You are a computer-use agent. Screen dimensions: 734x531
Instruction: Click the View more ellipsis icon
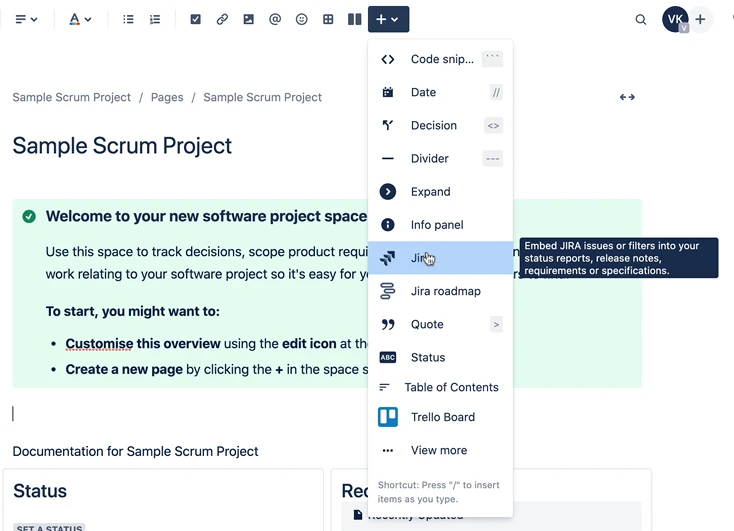pyautogui.click(x=388, y=450)
